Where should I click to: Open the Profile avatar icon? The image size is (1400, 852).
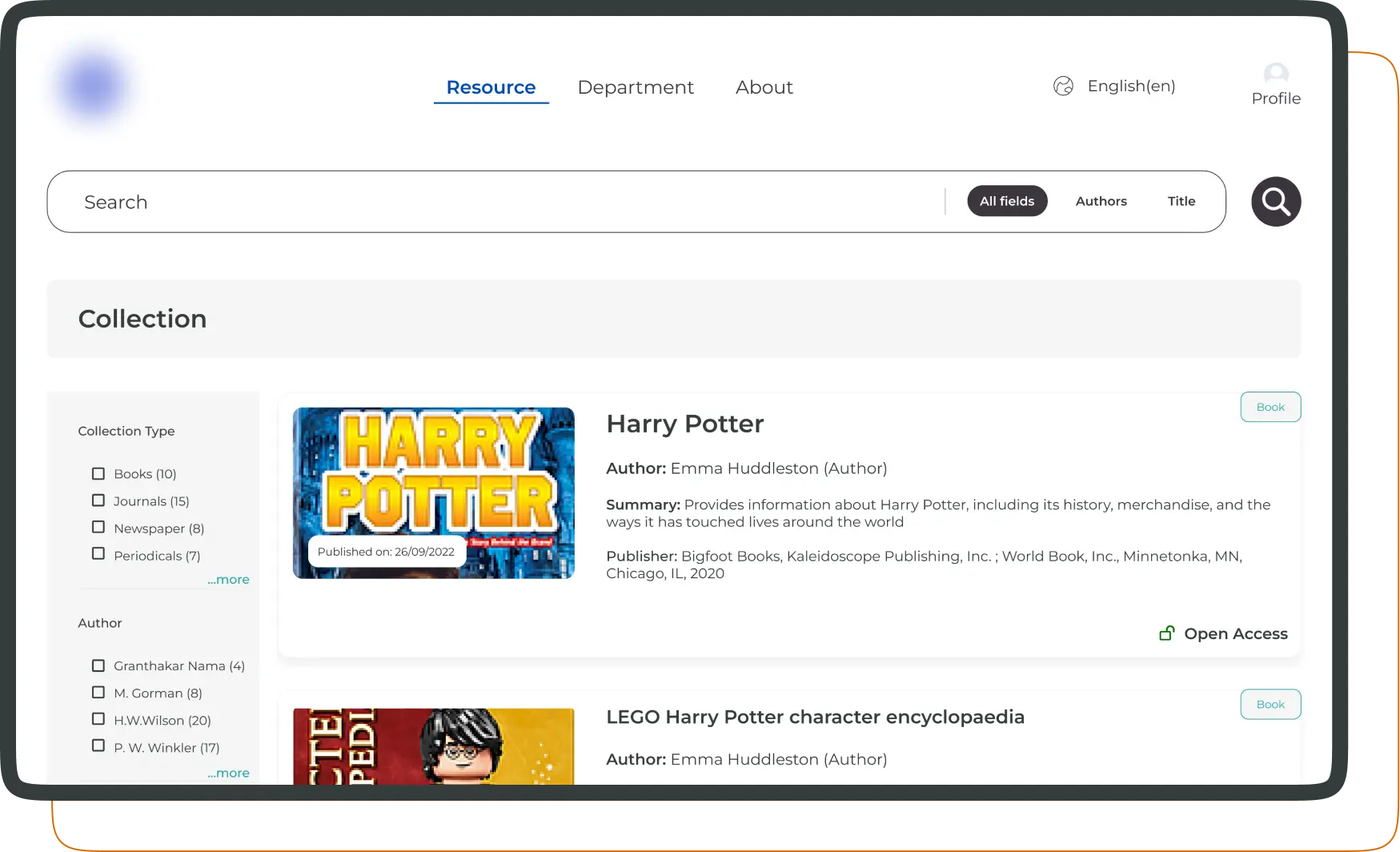[x=1276, y=74]
